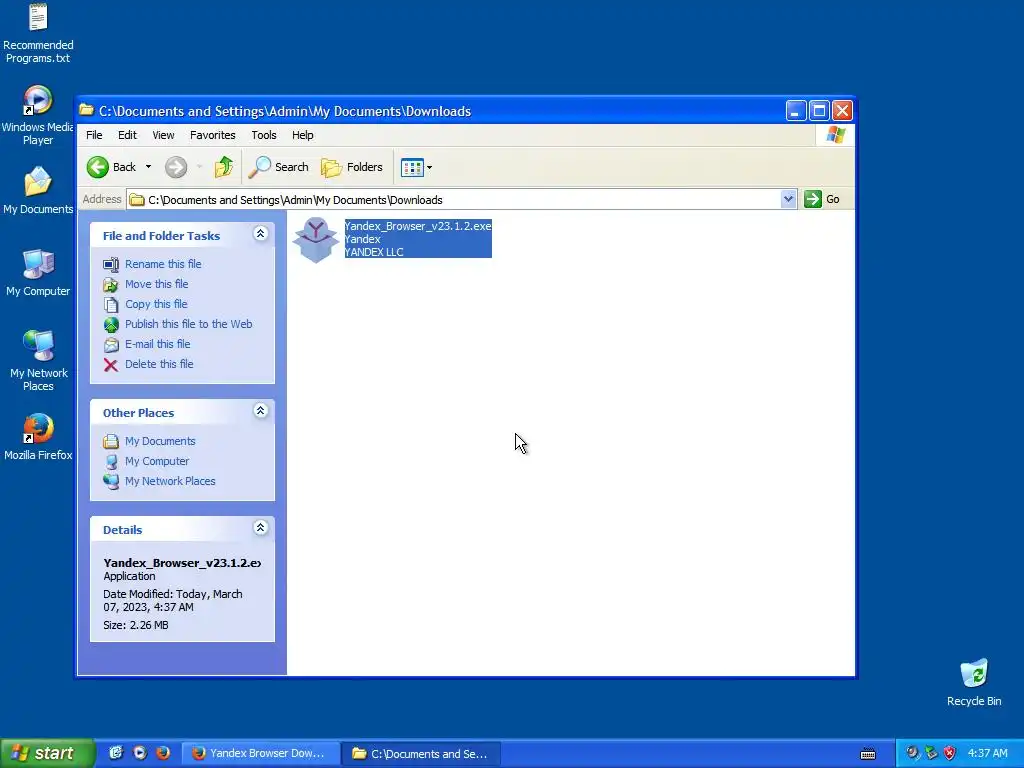Click the E-mail envelope icon
Image resolution: width=1024 pixels, height=768 pixels.
(111, 345)
